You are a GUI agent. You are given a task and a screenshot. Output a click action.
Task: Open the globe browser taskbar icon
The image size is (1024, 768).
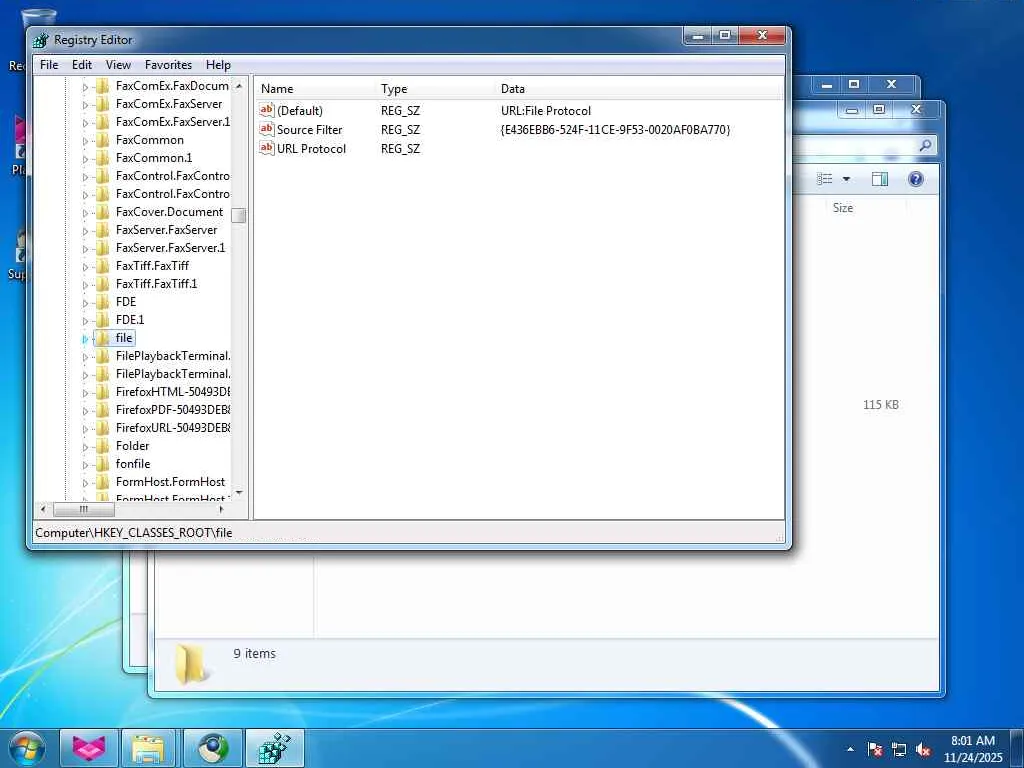[x=213, y=748]
